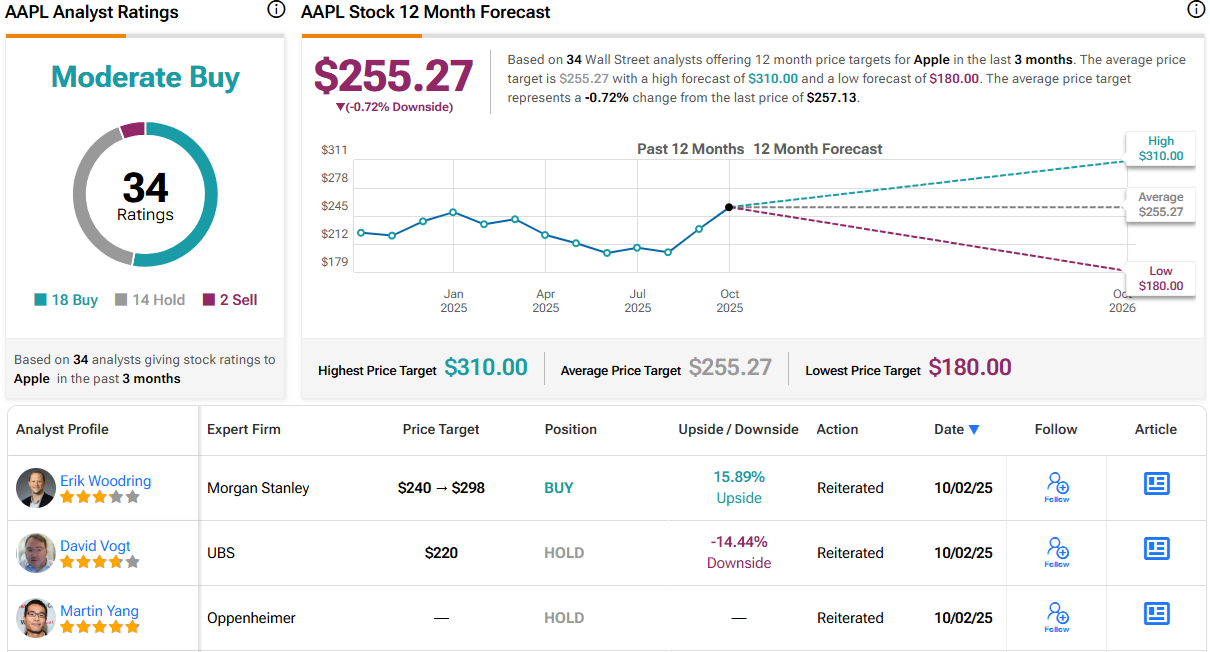1210x652 pixels.
Task: Open Martin Yang's analyst profile link
Action: click(x=99, y=611)
